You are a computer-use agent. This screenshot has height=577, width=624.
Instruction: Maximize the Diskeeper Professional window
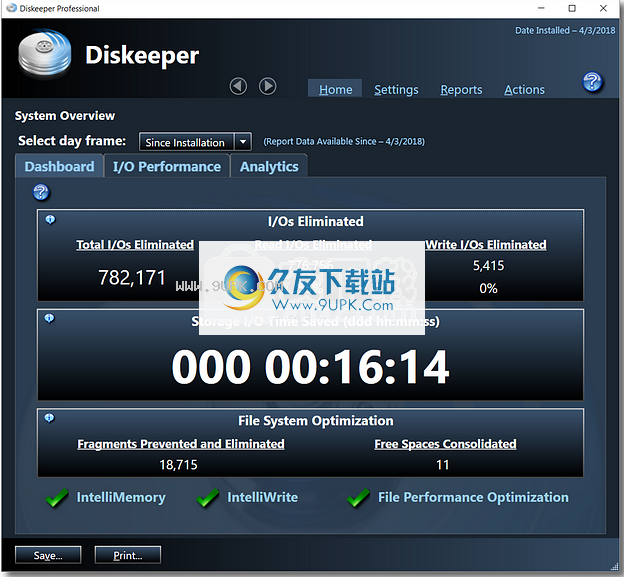pos(572,8)
